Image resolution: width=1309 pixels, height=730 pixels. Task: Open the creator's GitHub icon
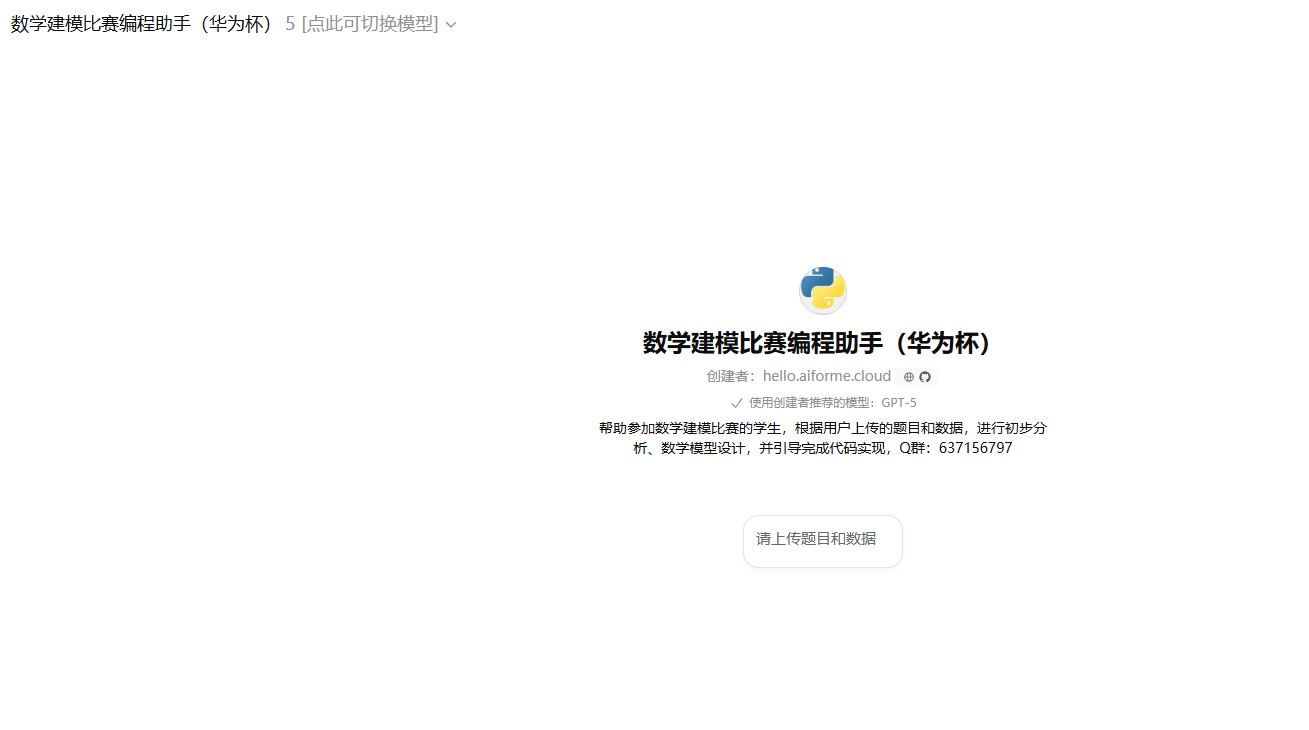point(925,377)
